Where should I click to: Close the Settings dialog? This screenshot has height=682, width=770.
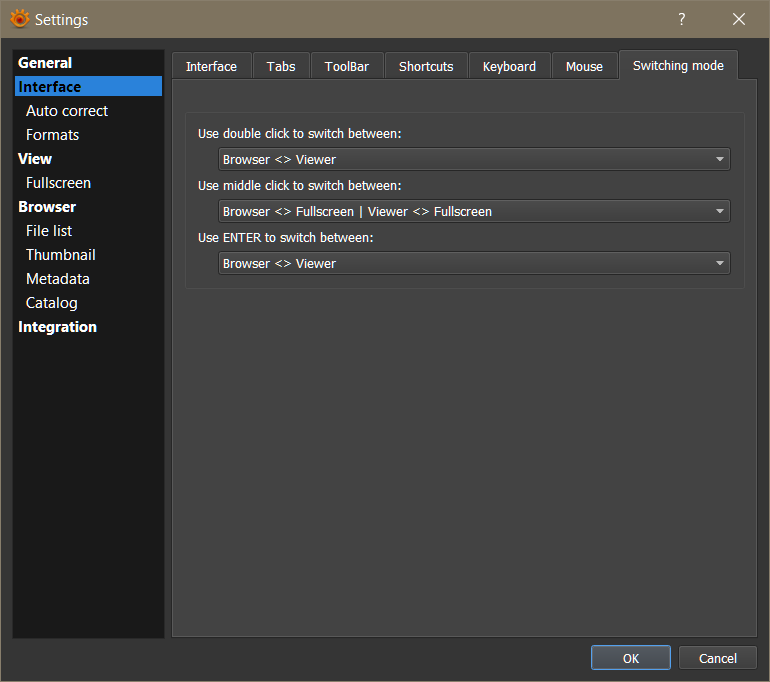point(739,19)
